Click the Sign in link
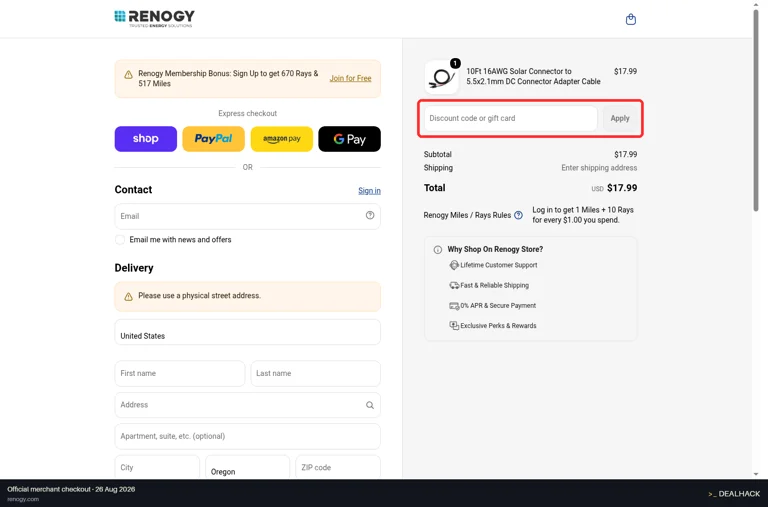The image size is (768, 507). click(369, 191)
